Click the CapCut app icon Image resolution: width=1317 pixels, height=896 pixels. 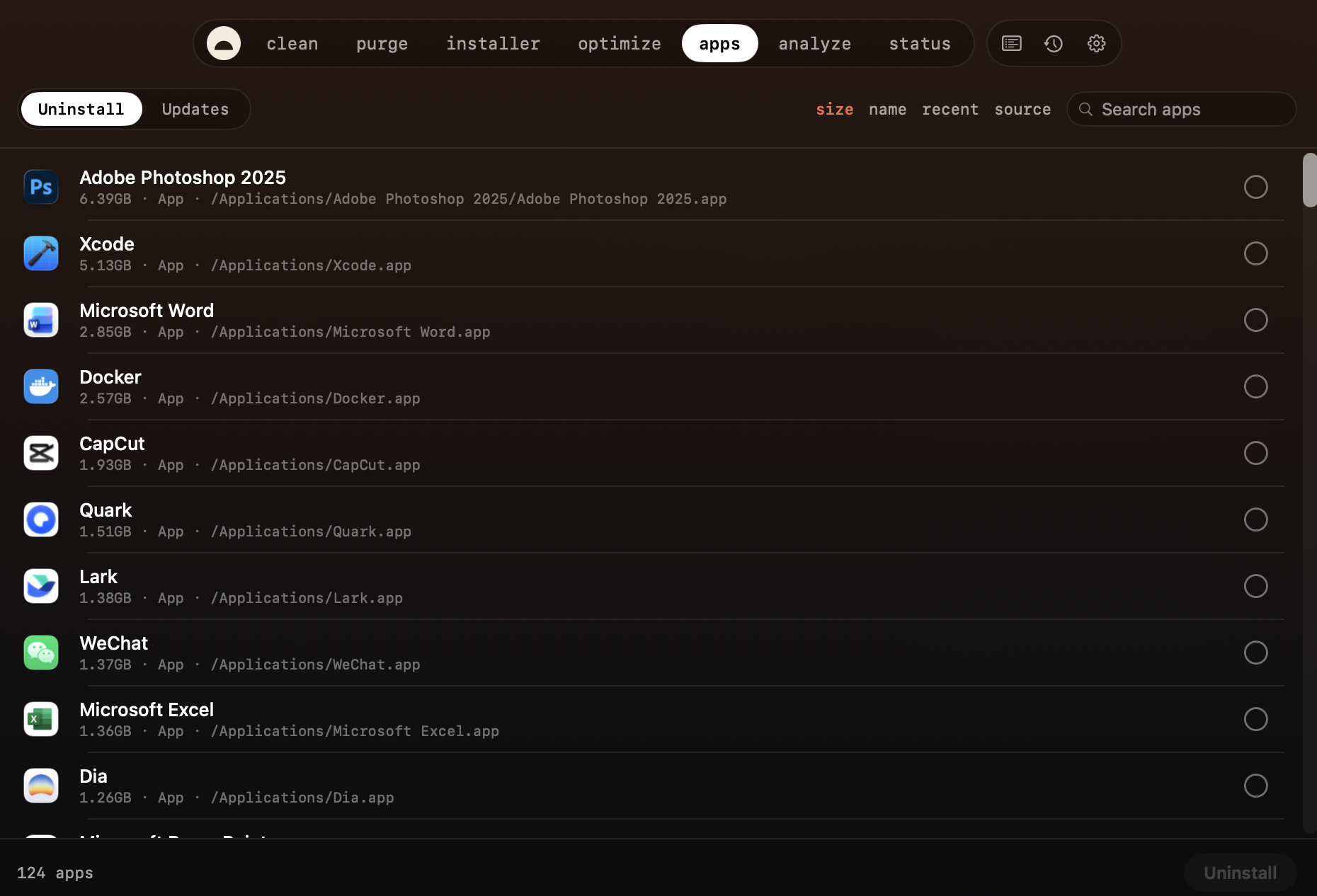pos(41,453)
